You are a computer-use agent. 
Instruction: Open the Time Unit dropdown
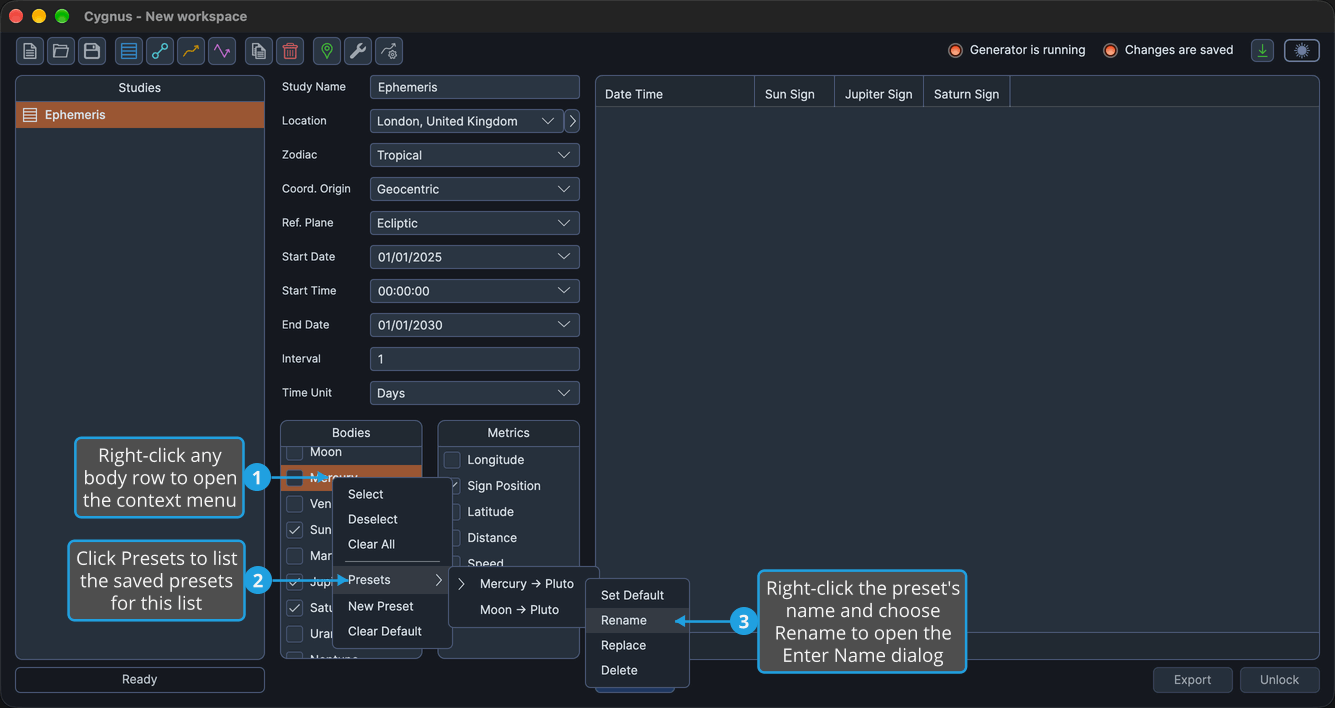pos(475,393)
